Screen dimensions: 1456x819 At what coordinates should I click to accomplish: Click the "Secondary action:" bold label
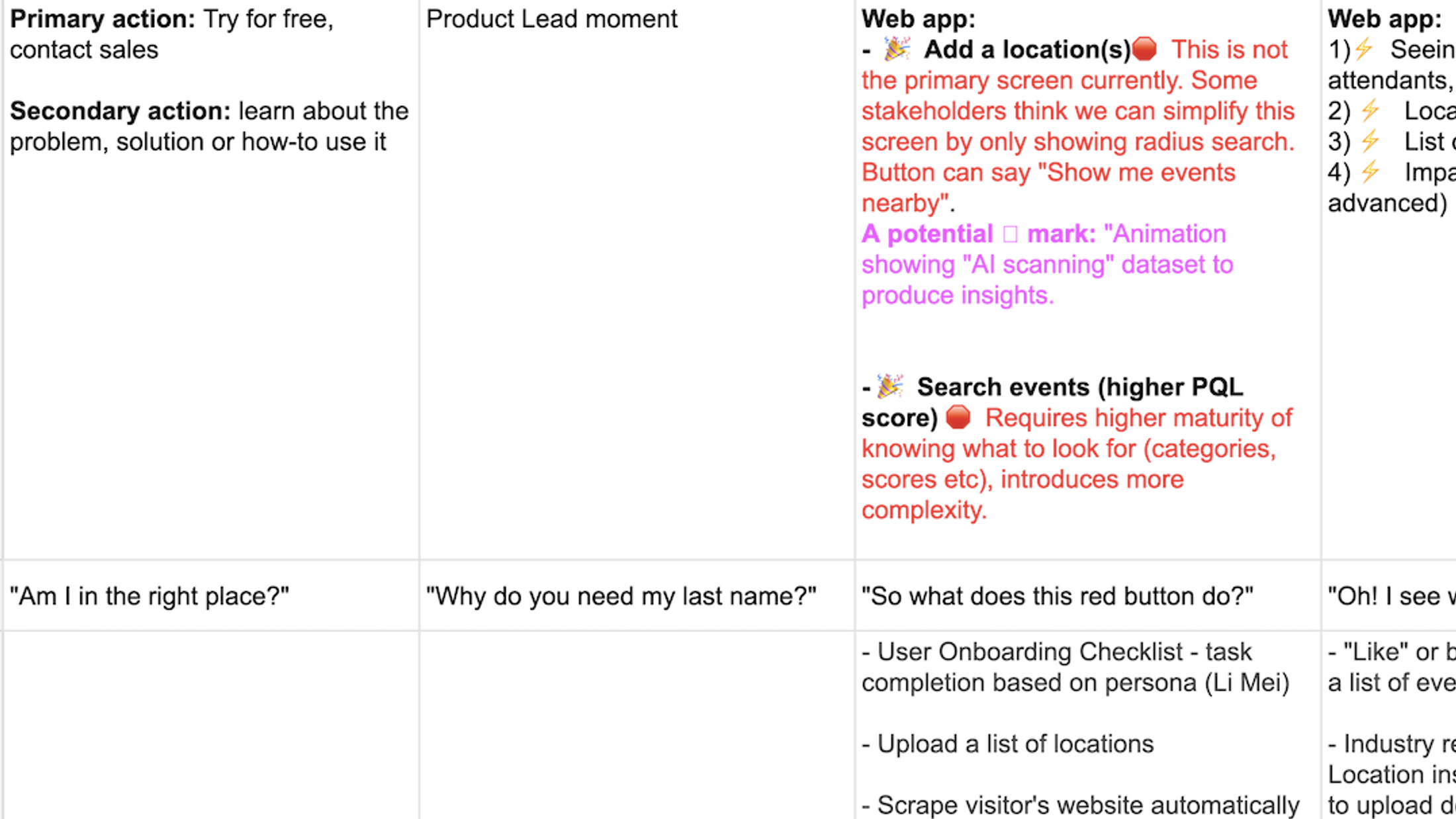point(120,111)
